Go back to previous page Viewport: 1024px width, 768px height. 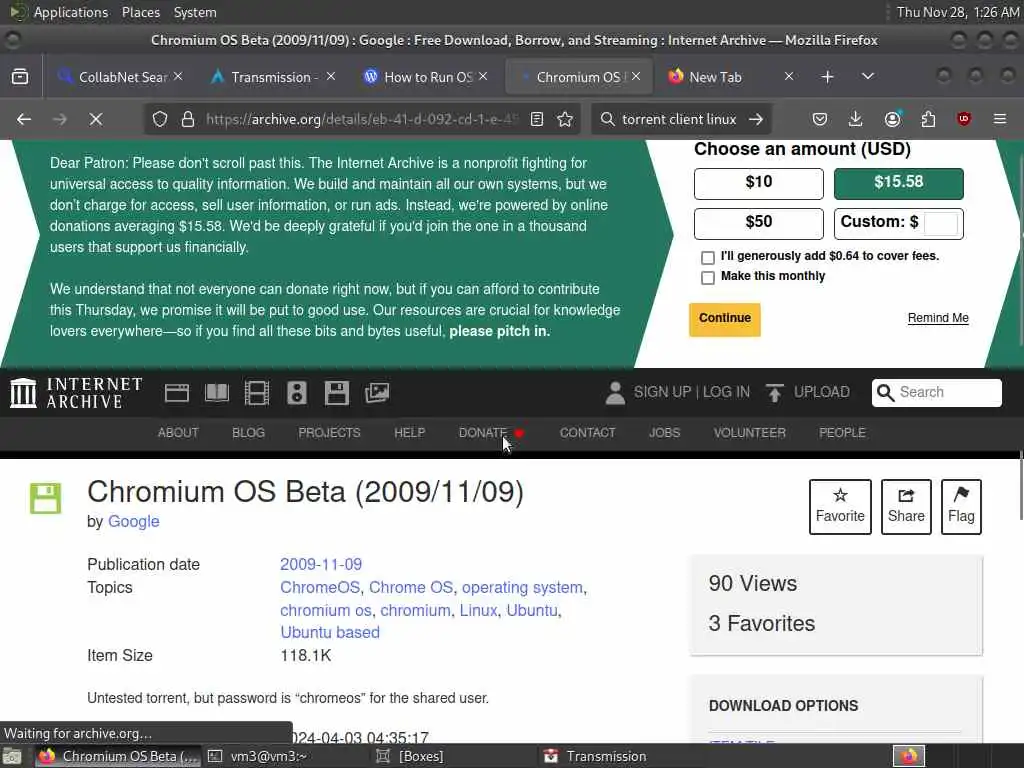click(24, 120)
